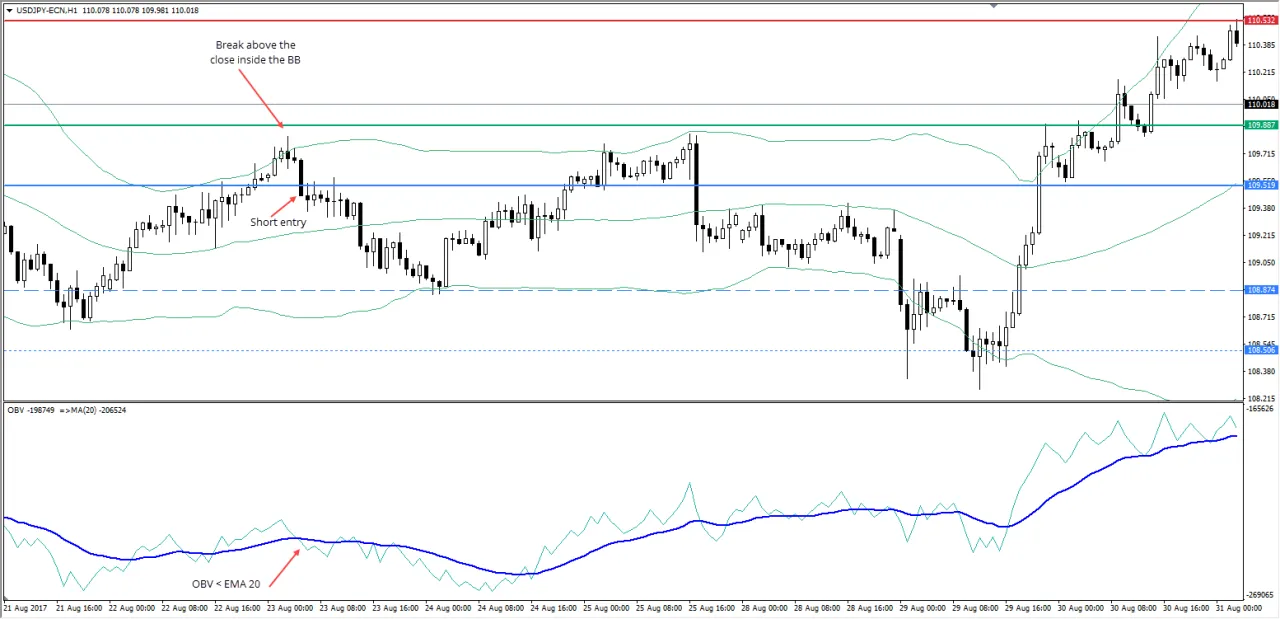Click the 23 Aug 00:00 time label
1280x619 pixels.
[x=290, y=607]
